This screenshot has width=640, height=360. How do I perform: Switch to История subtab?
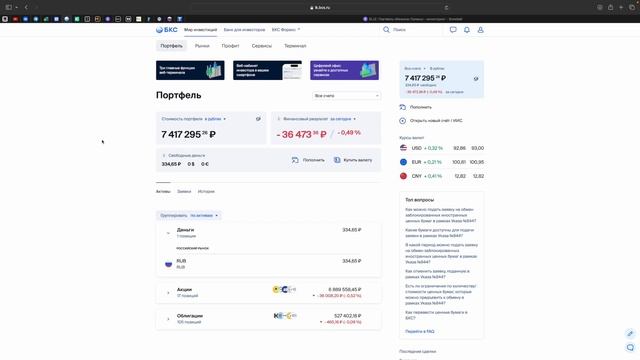point(206,191)
